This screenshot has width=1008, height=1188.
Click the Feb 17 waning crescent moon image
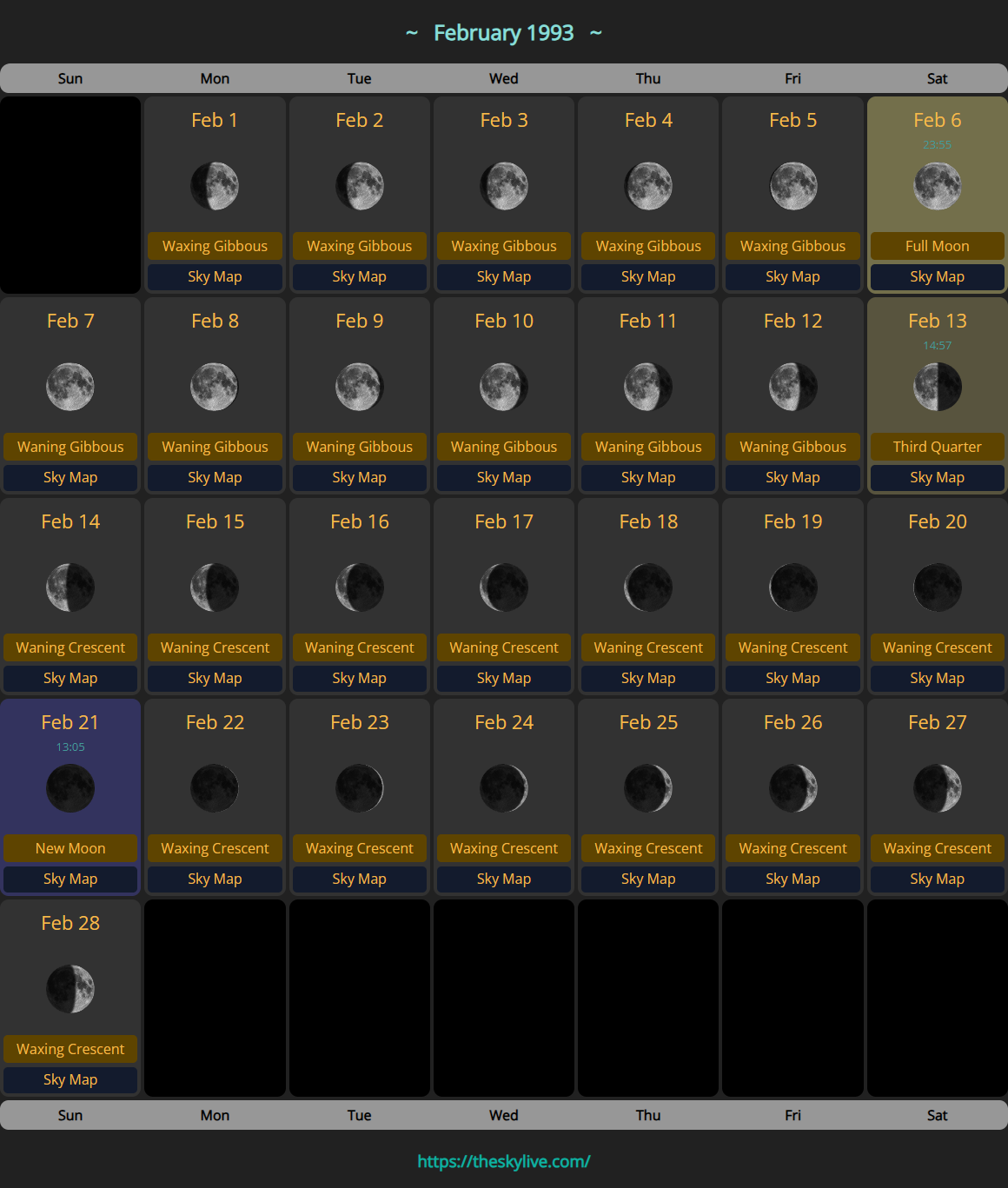504,587
